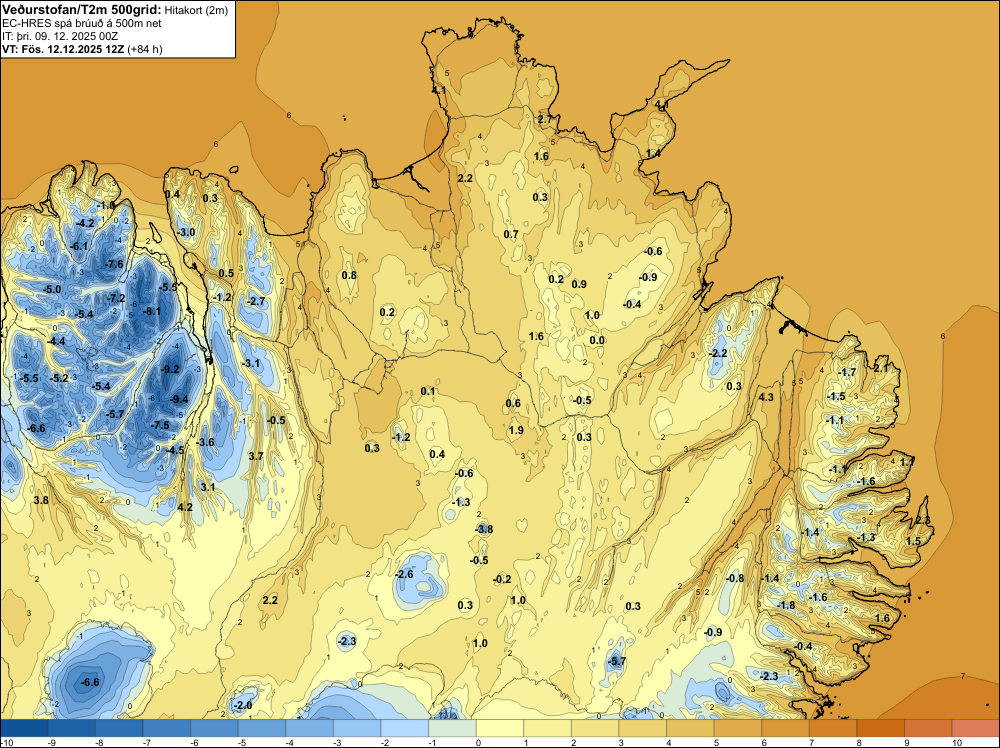This screenshot has width=1000, height=748.
Task: Select the "Hitakort (2m)" label
Action: pos(196,10)
